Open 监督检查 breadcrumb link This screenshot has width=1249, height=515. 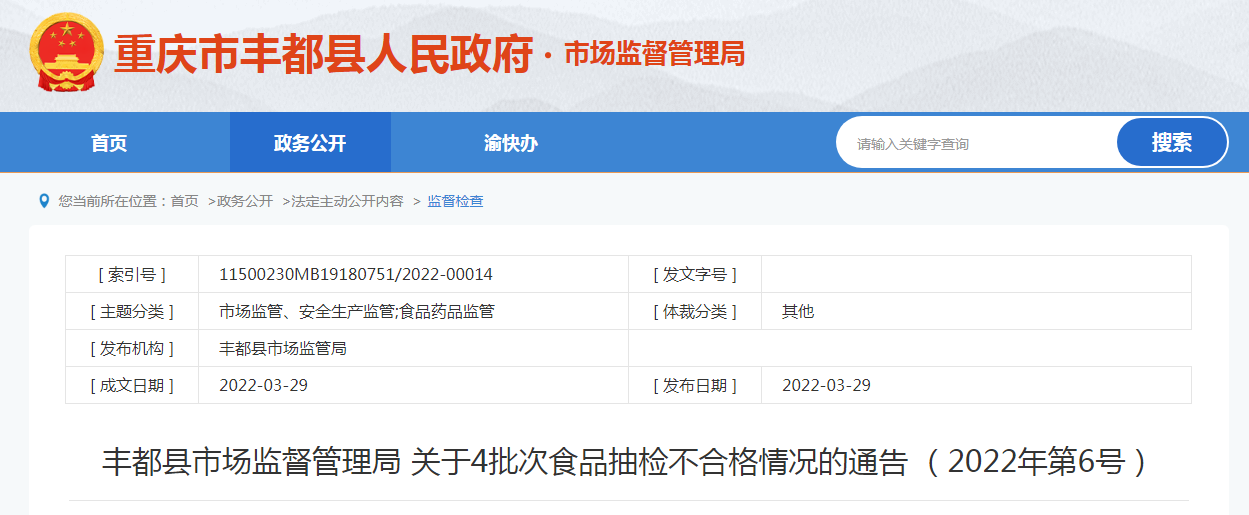455,201
